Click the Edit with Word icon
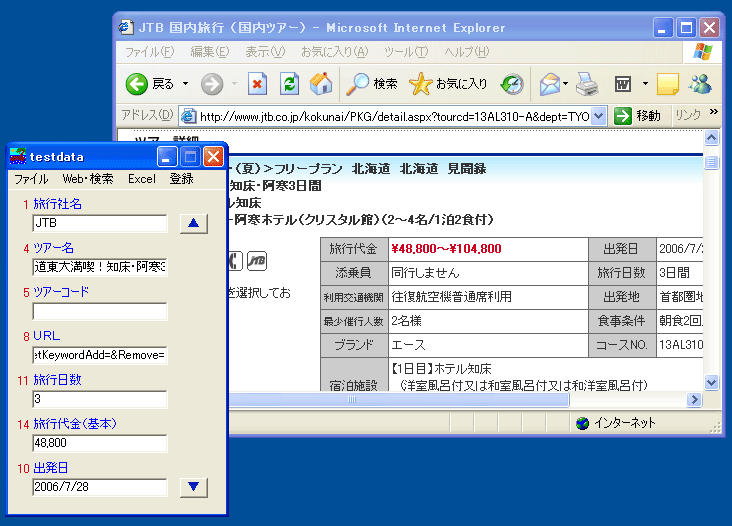 [x=623, y=84]
